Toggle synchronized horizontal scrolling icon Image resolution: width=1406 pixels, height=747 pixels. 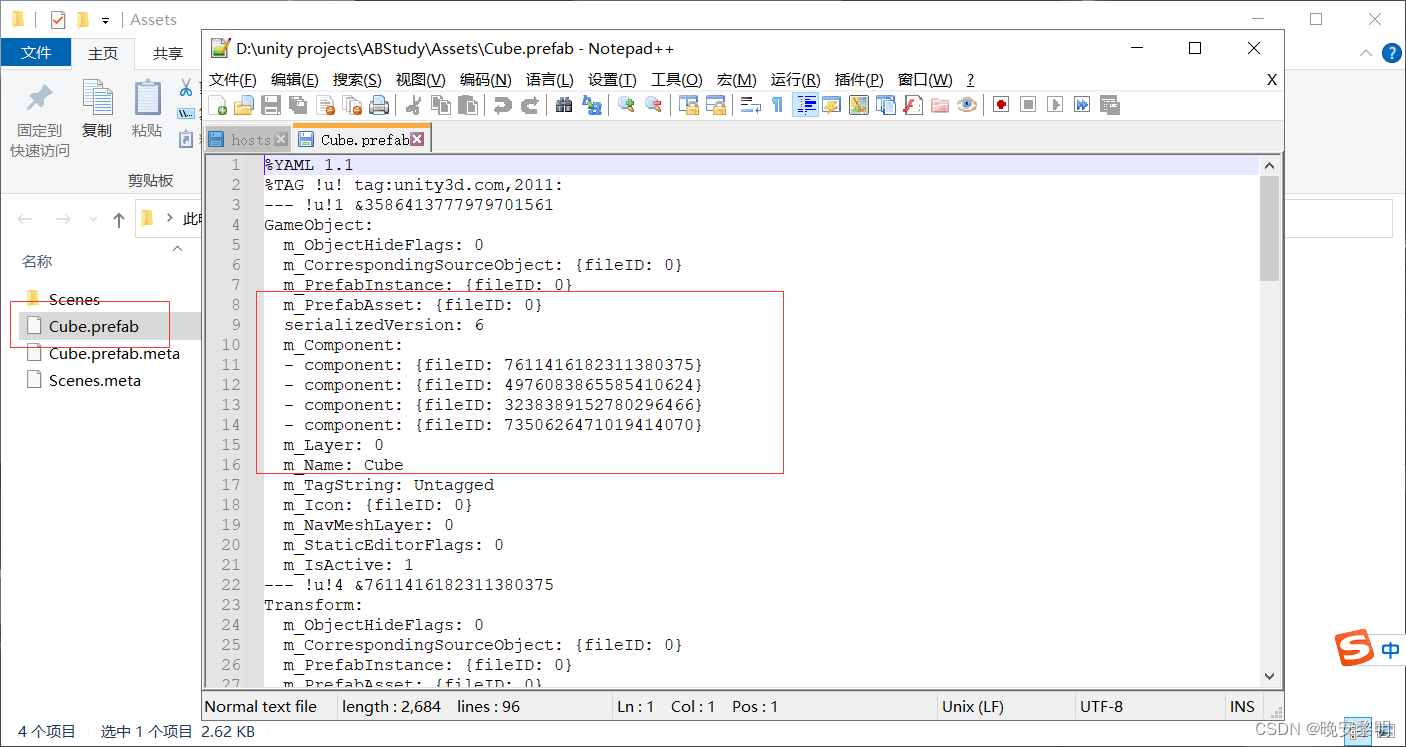click(x=716, y=105)
